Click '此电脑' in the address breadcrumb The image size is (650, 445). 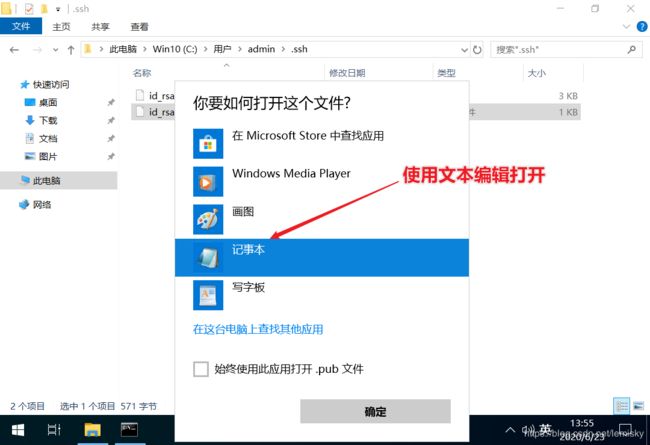[x=123, y=49]
